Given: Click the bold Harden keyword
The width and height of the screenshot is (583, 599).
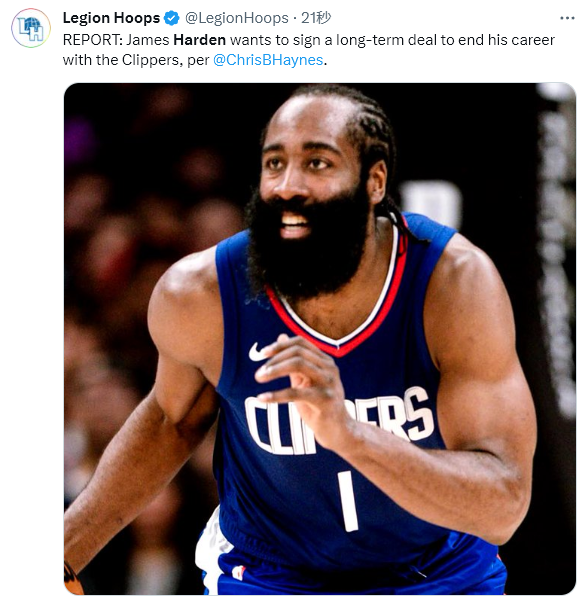Looking at the screenshot, I should [x=199, y=40].
